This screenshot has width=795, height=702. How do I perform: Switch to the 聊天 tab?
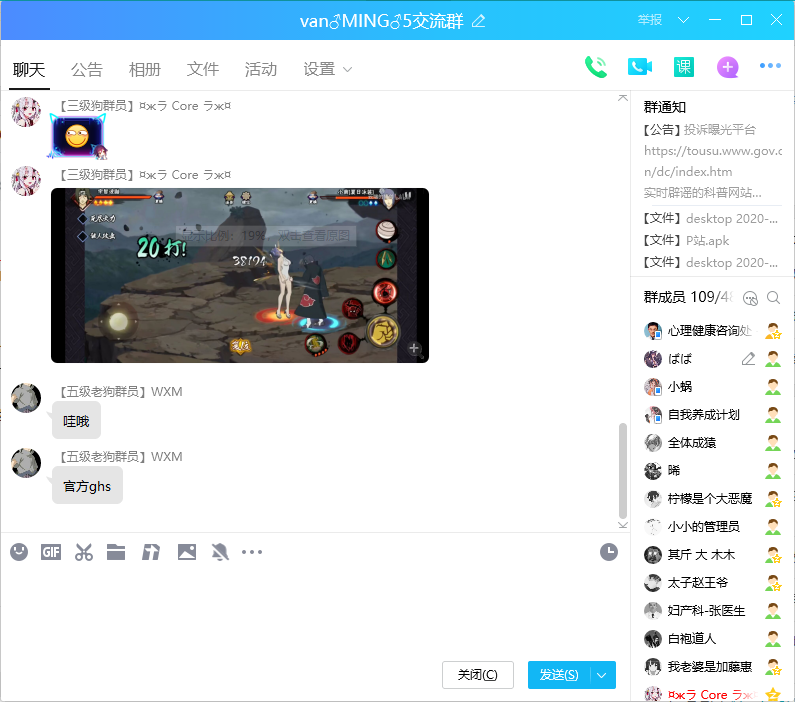pyautogui.click(x=29, y=69)
